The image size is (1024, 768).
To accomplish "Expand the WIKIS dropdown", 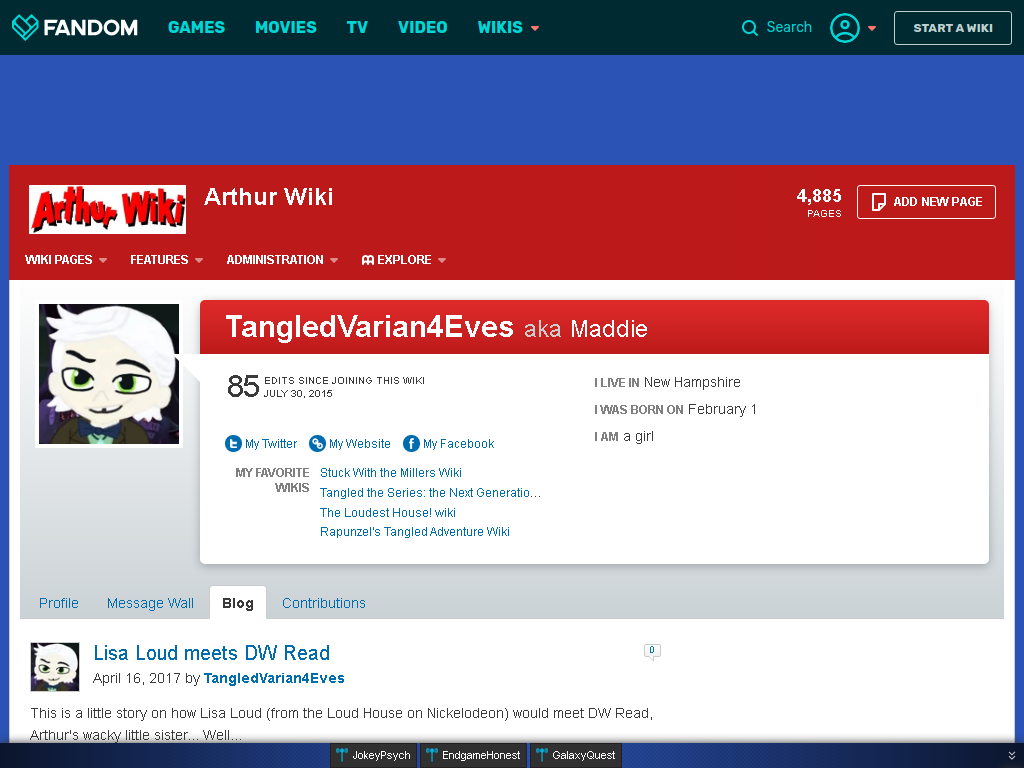I will [x=508, y=27].
